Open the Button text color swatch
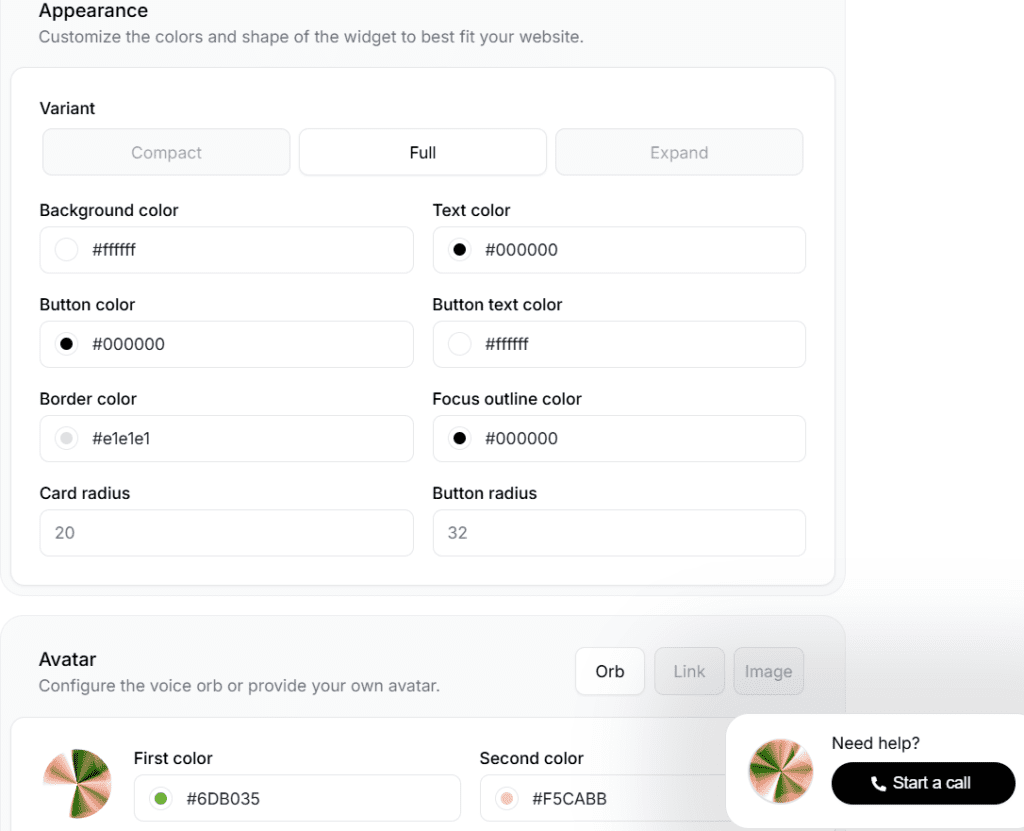Viewport: 1024px width, 831px height. (x=460, y=344)
